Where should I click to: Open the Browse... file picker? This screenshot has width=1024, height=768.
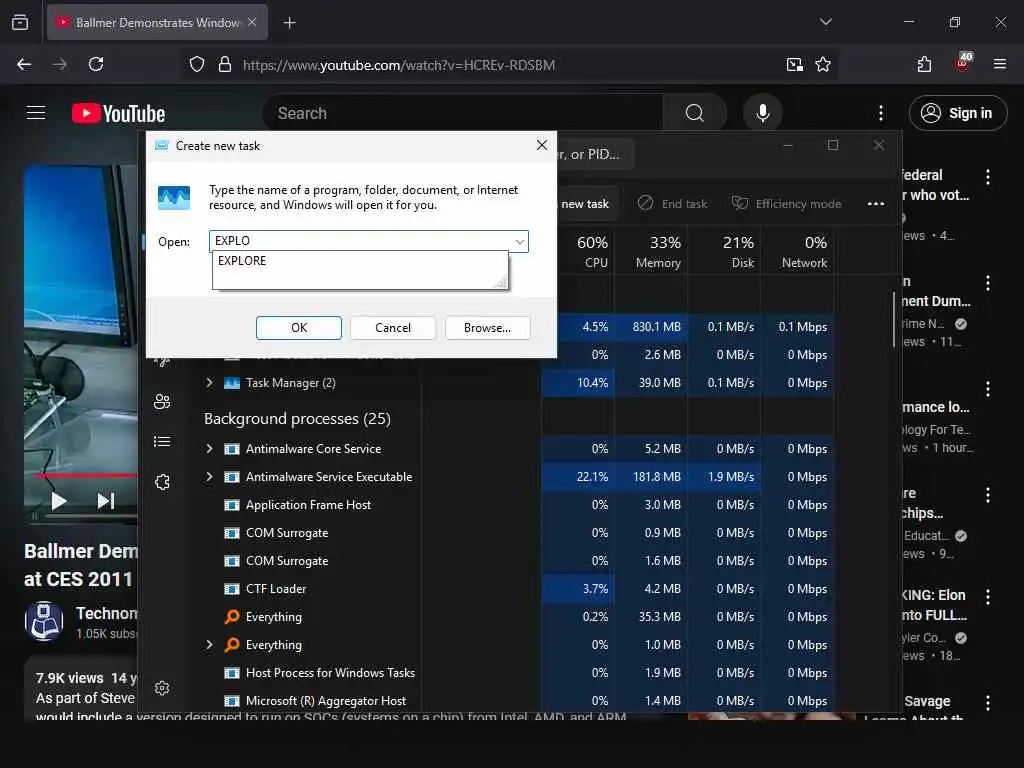(x=487, y=328)
